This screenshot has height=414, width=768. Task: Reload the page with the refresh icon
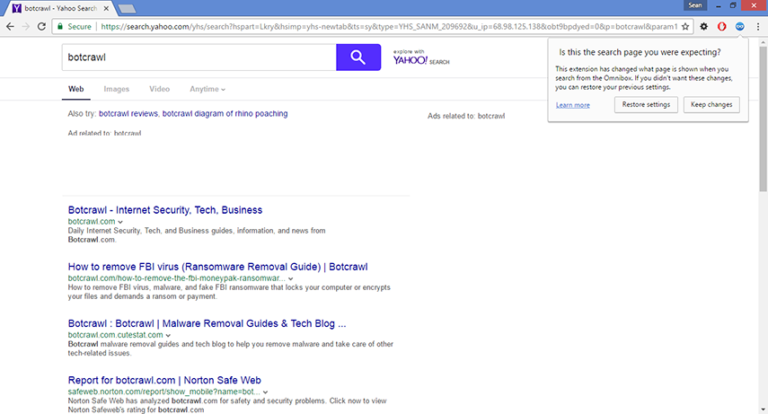(42, 26)
